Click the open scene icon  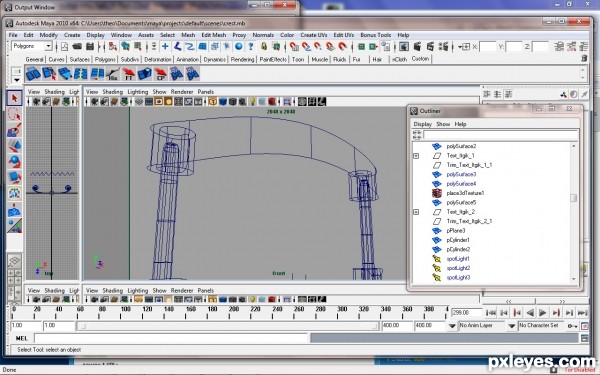(77, 47)
